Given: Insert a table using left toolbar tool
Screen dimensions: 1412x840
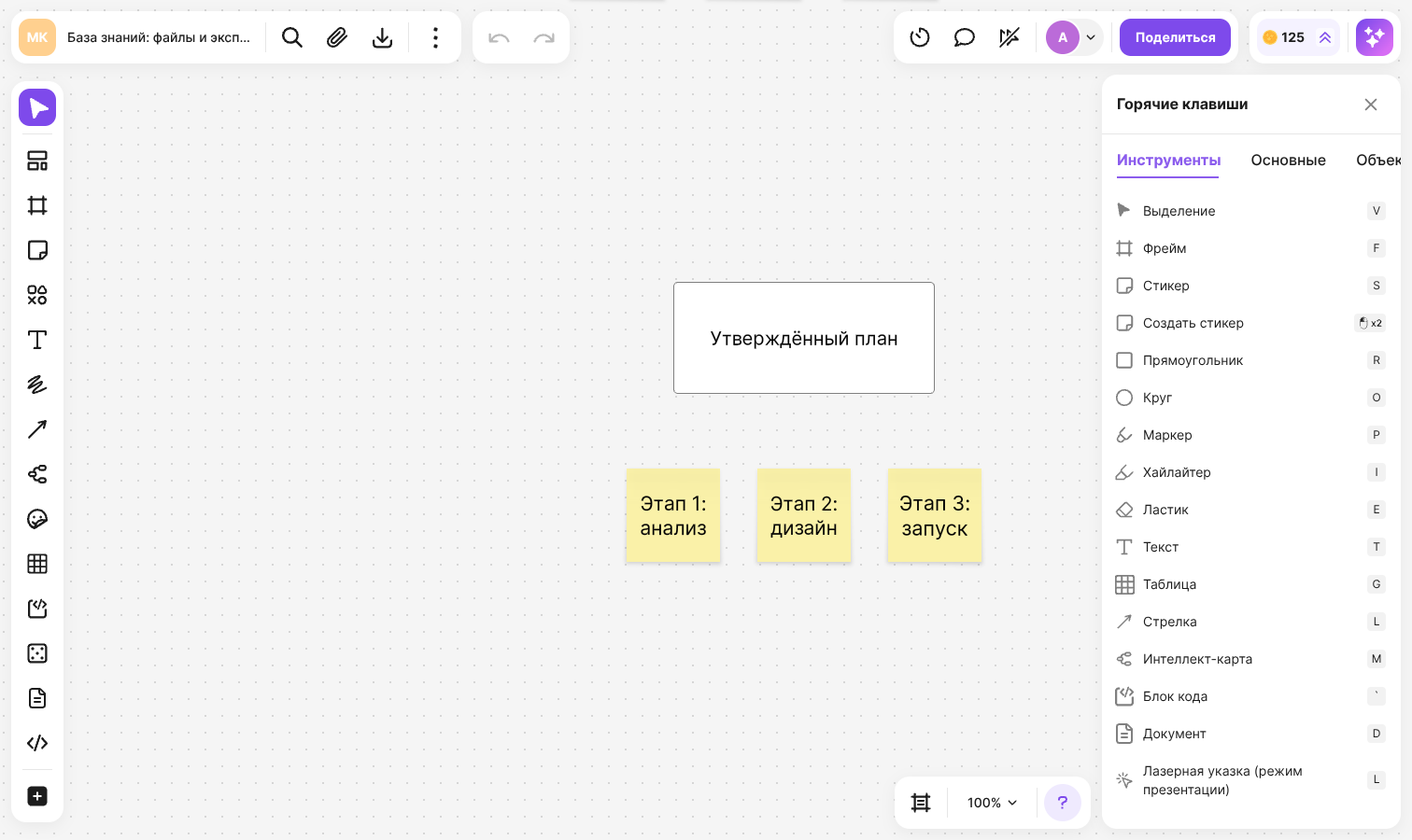Looking at the screenshot, I should pos(37,564).
